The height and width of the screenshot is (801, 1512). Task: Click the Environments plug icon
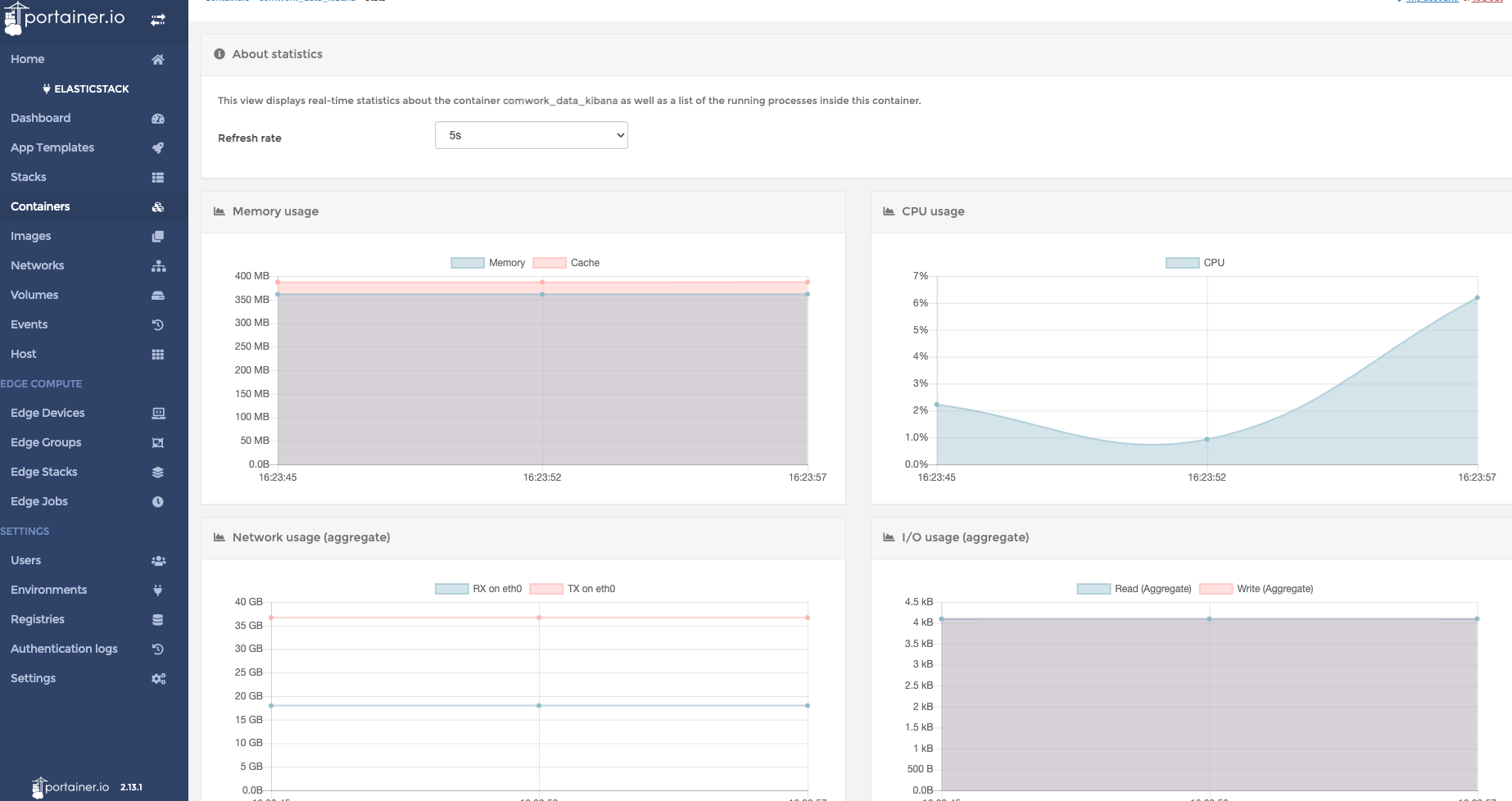coord(158,591)
